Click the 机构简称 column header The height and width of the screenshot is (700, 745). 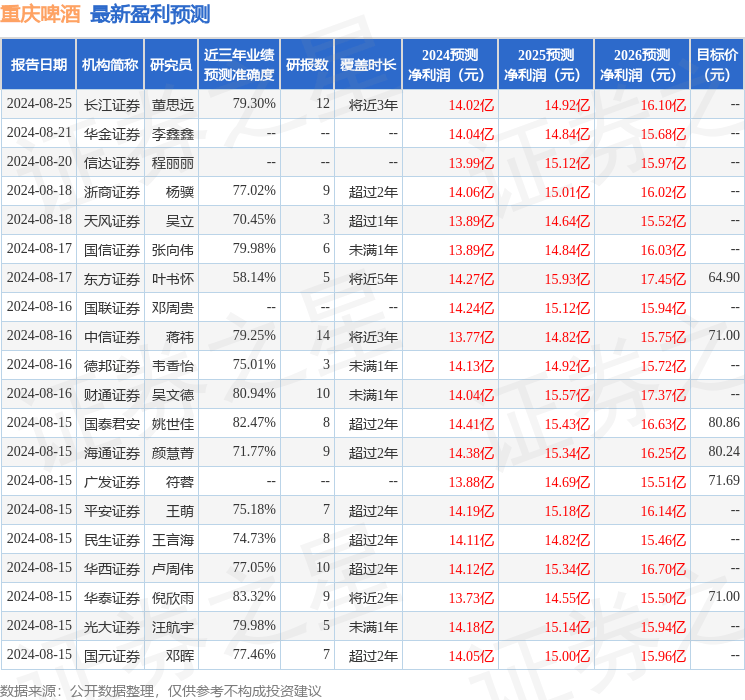click(110, 64)
